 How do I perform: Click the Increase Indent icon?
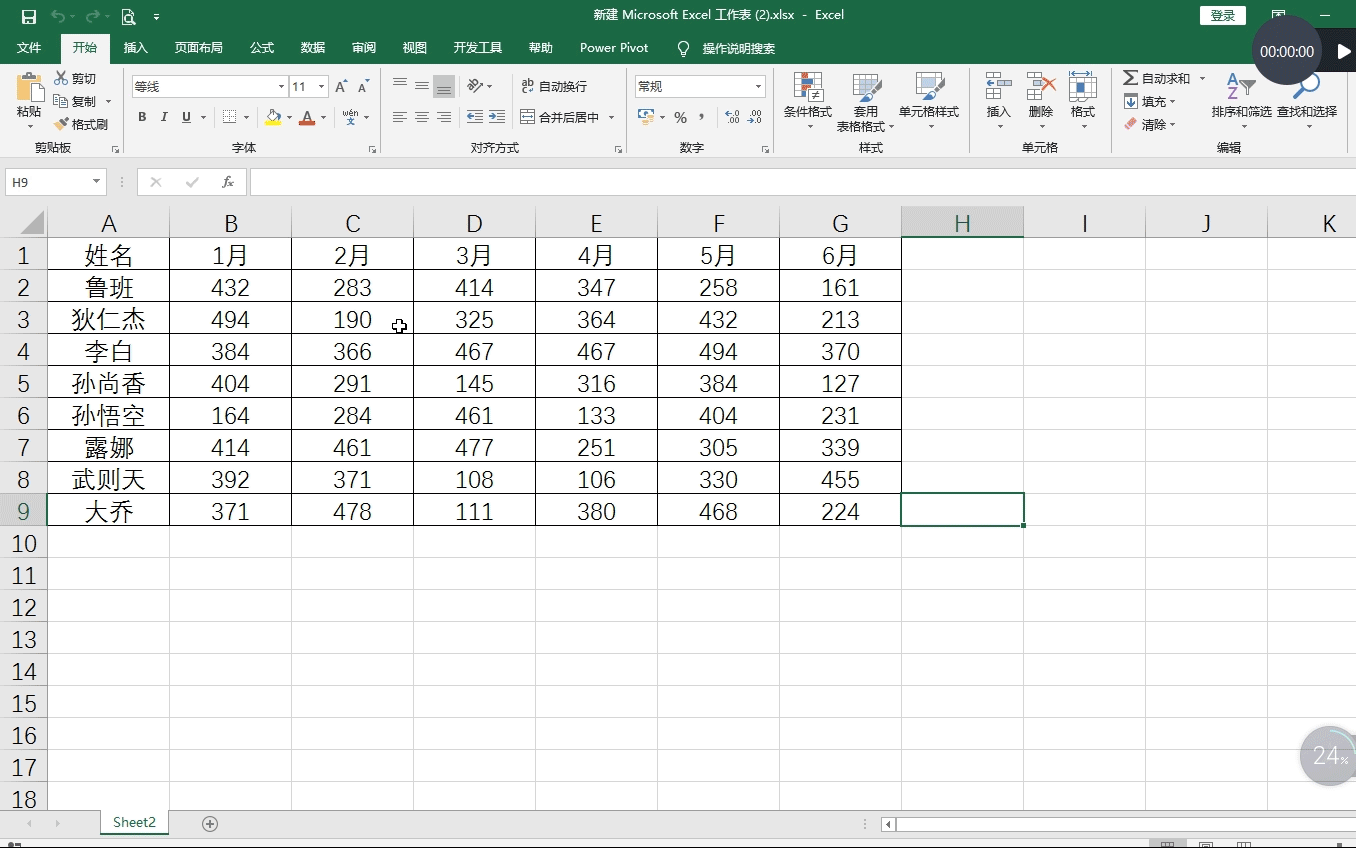(497, 118)
